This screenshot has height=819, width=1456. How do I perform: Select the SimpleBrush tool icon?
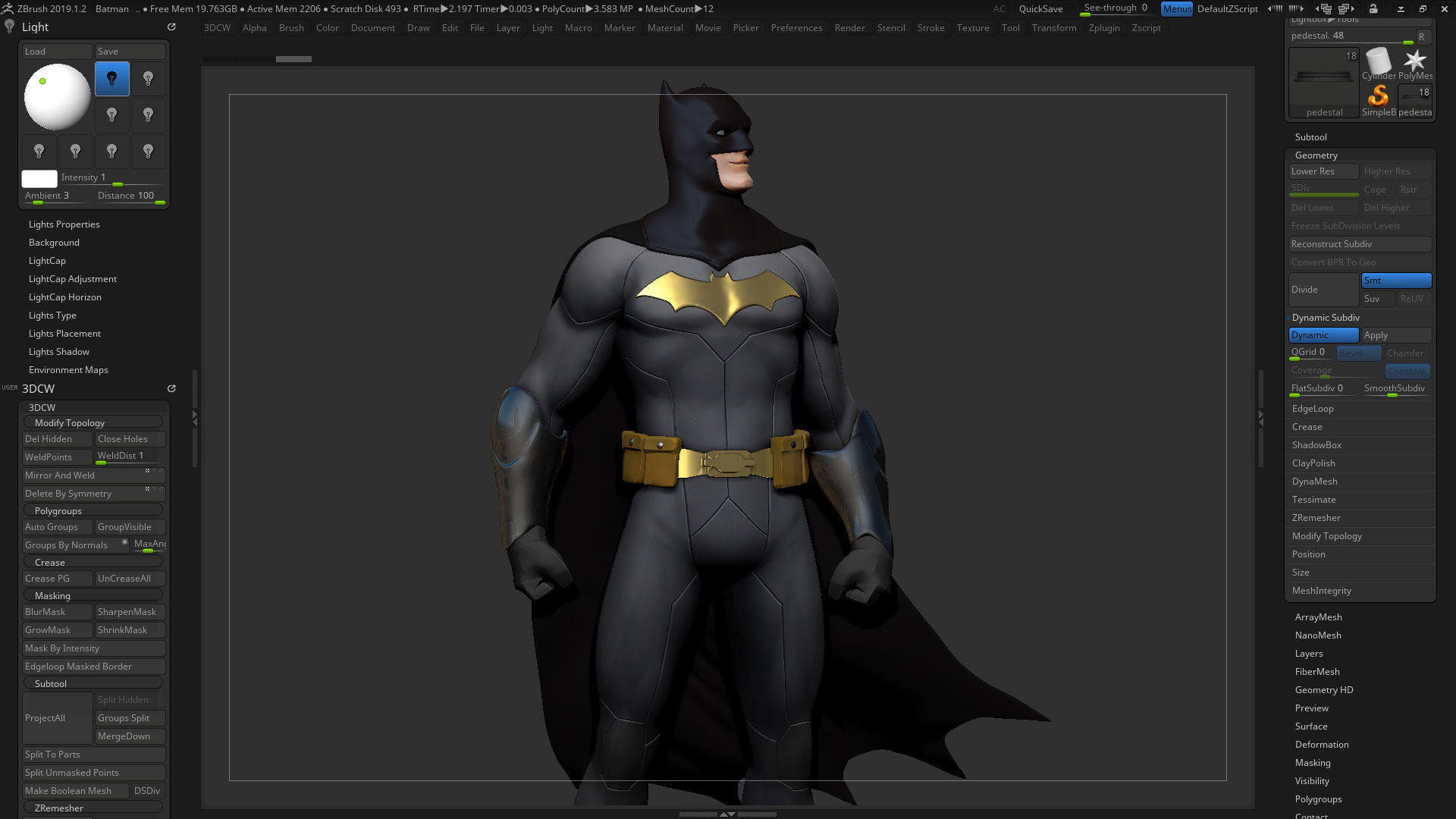(x=1379, y=100)
